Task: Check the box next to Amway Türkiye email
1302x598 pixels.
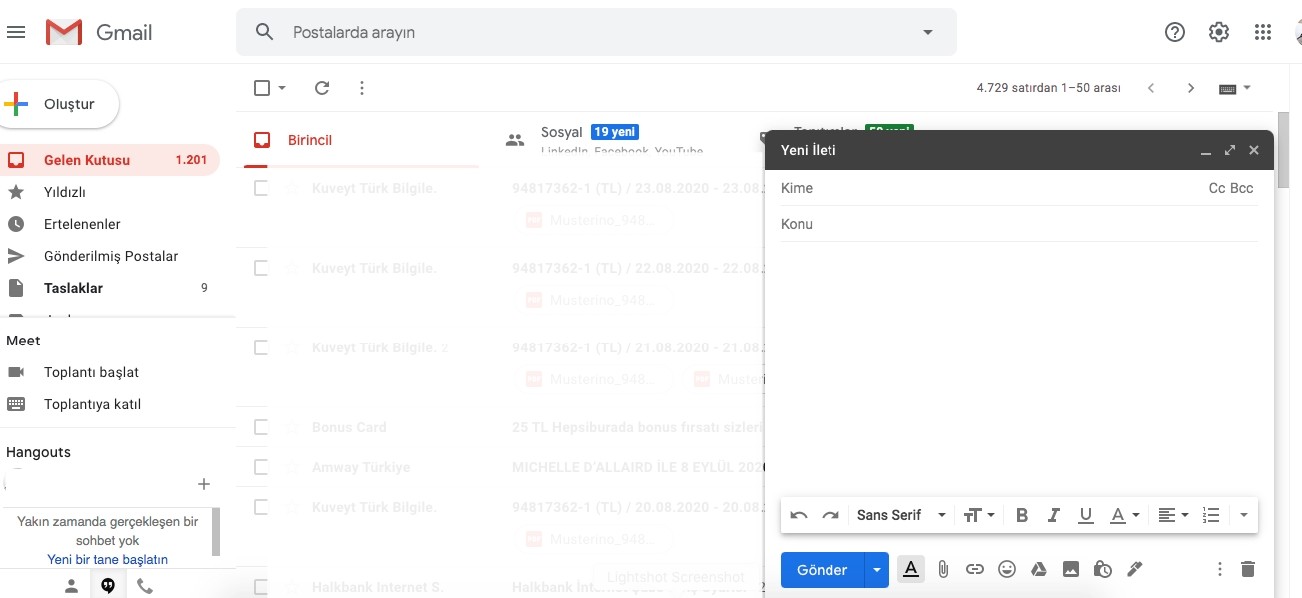Action: 261,467
